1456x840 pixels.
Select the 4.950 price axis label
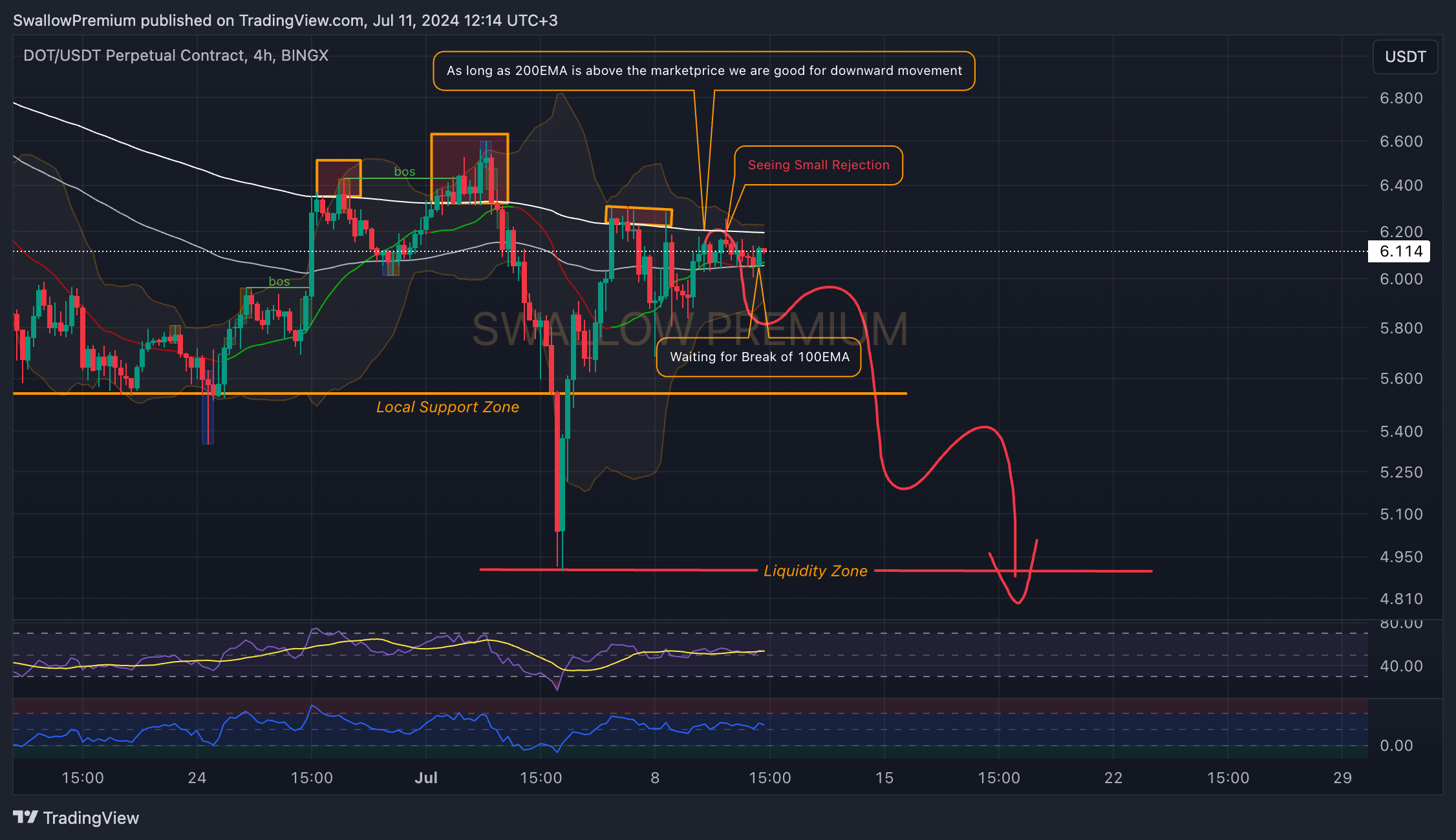(x=1401, y=557)
